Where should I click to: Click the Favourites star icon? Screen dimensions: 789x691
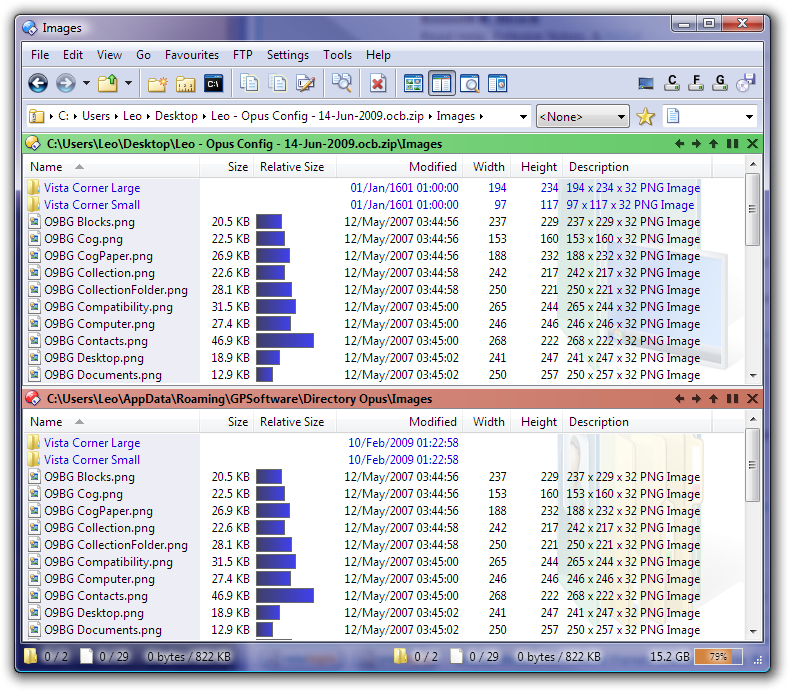(x=646, y=117)
